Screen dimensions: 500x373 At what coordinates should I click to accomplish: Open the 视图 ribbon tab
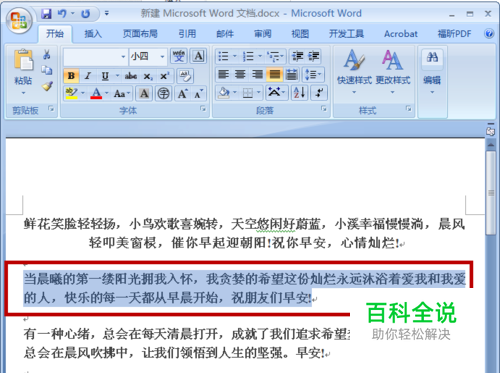pyautogui.click(x=300, y=34)
